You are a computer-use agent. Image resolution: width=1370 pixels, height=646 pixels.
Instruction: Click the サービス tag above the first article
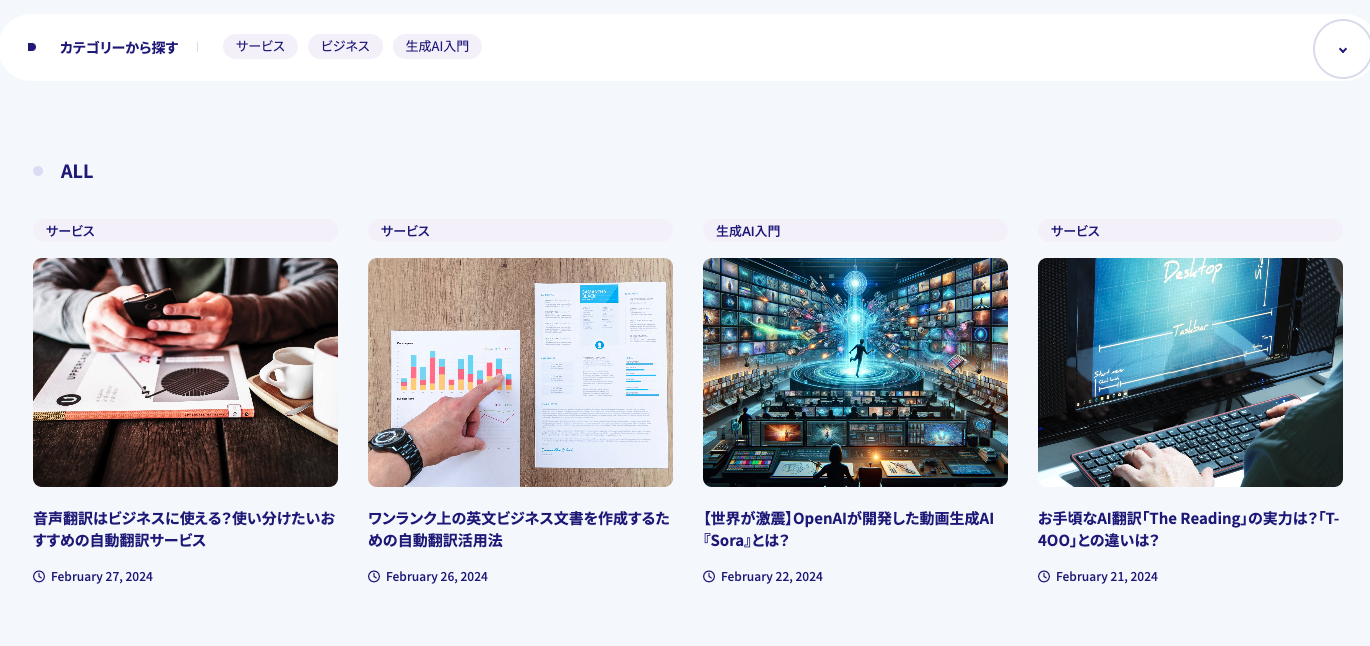tap(70, 231)
